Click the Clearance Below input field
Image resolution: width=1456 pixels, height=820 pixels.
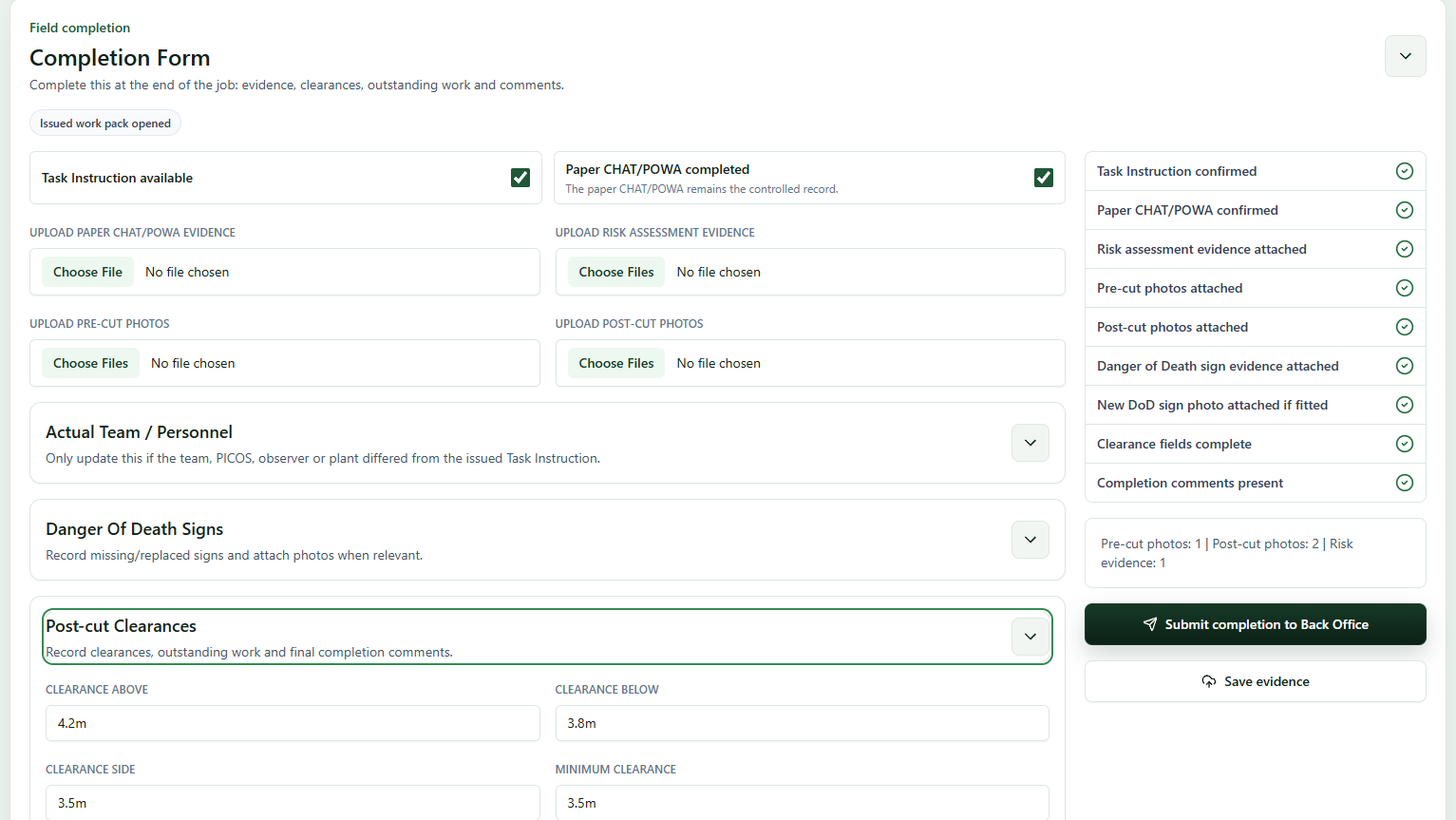[803, 723]
